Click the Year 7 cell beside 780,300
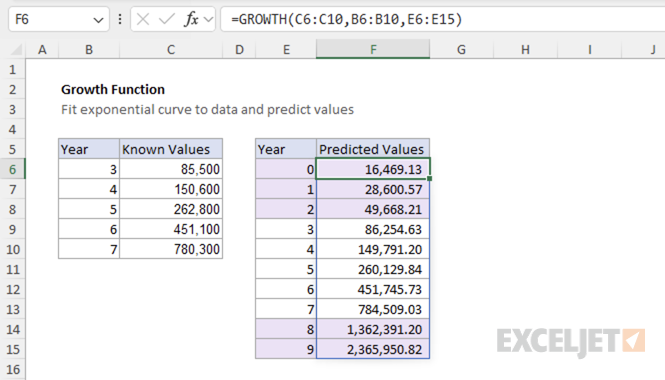The height and width of the screenshot is (380, 665). [89, 249]
